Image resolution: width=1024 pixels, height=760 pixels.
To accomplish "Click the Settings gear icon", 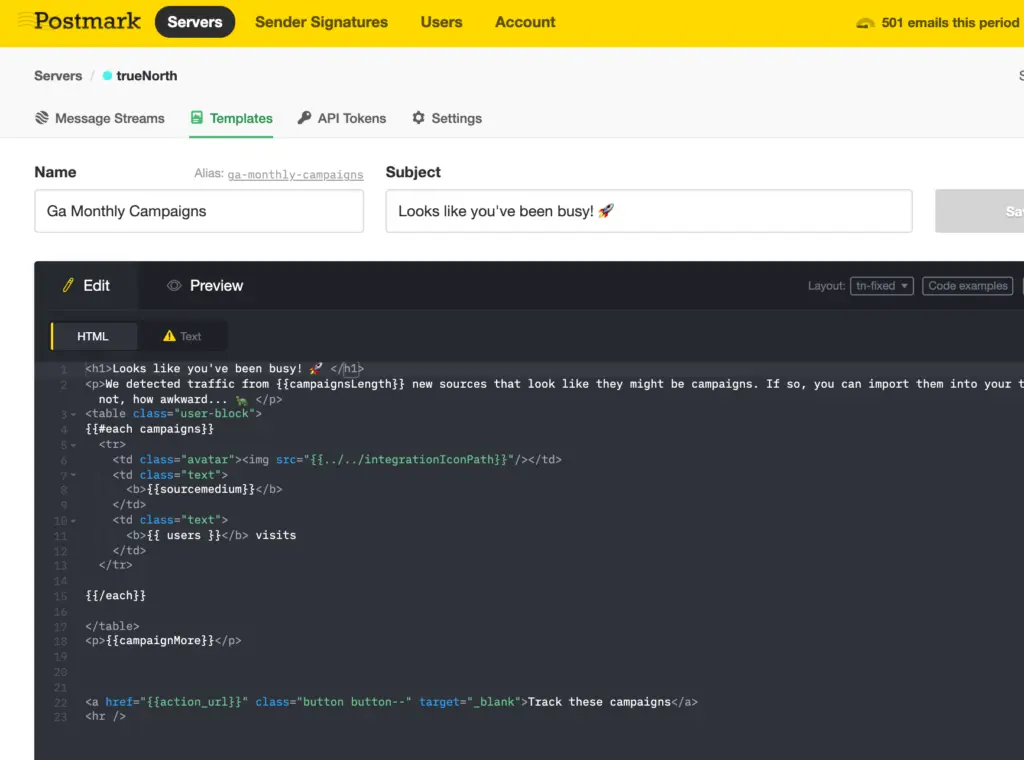I will (419, 118).
